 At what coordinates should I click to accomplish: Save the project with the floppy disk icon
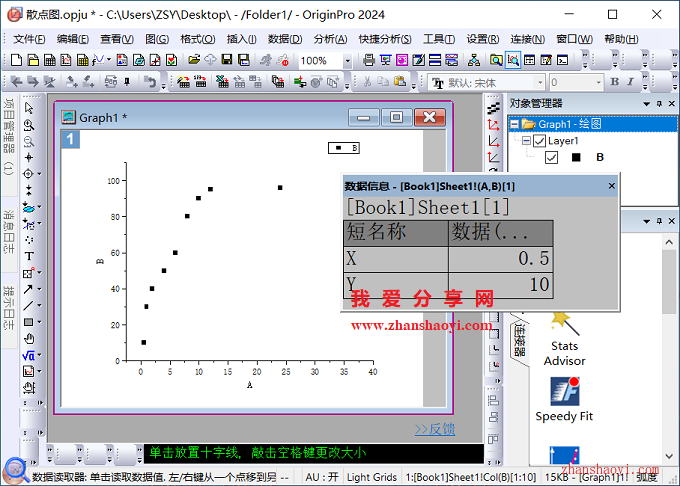[x=227, y=60]
